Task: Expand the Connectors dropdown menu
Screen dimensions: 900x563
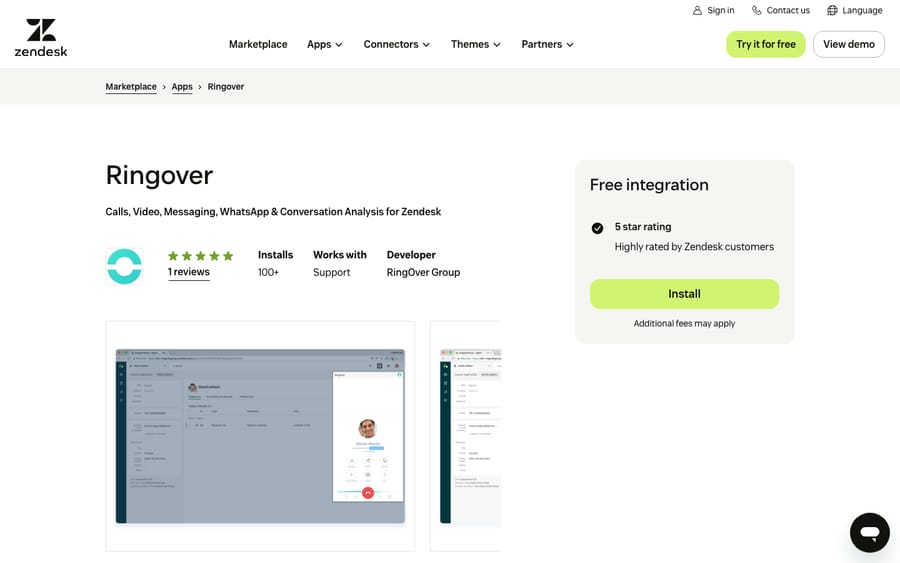Action: (x=396, y=44)
